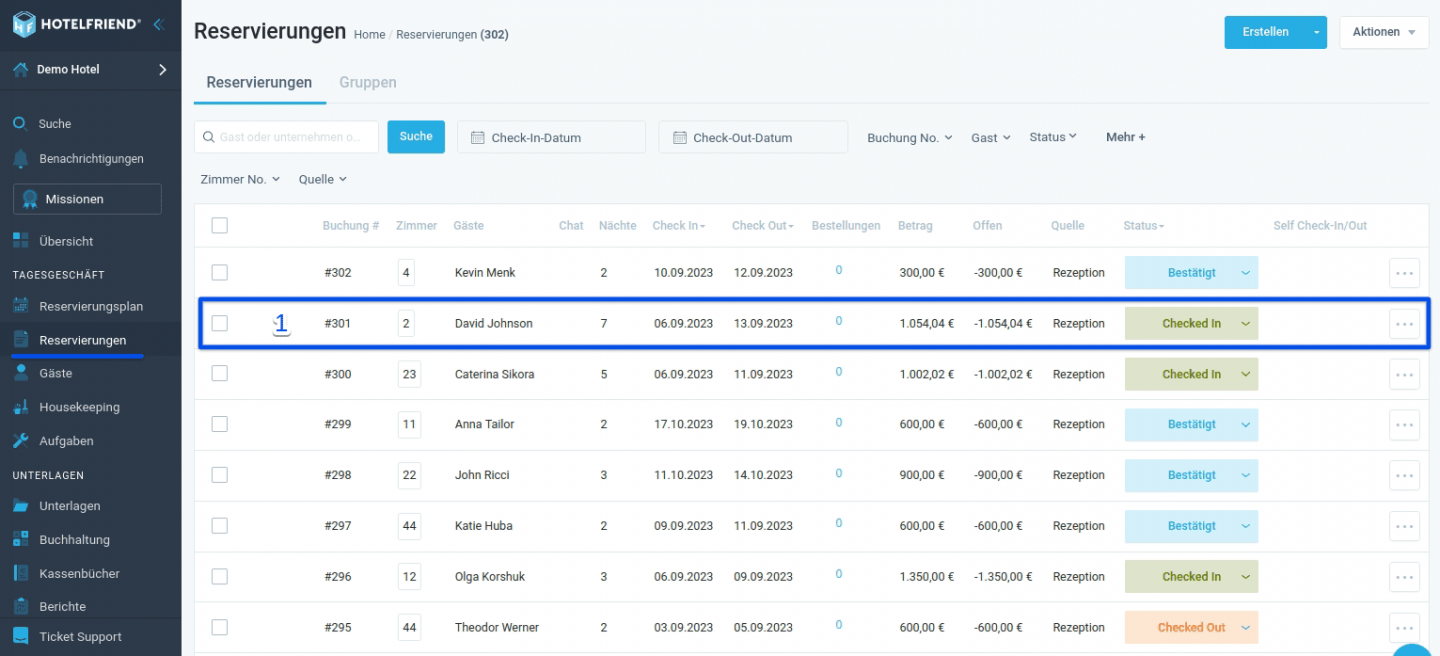Click the Home breadcrumb link
The image size is (1440, 656).
click(369, 35)
